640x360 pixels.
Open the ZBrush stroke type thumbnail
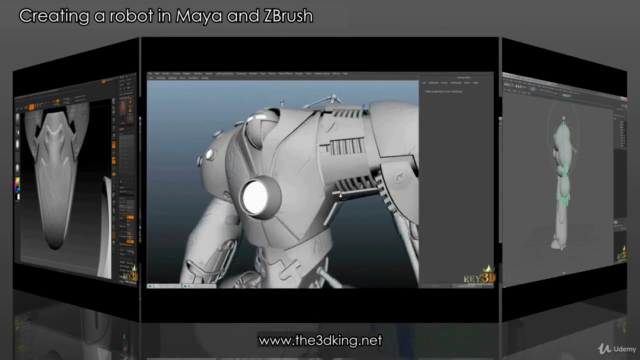(x=18, y=132)
